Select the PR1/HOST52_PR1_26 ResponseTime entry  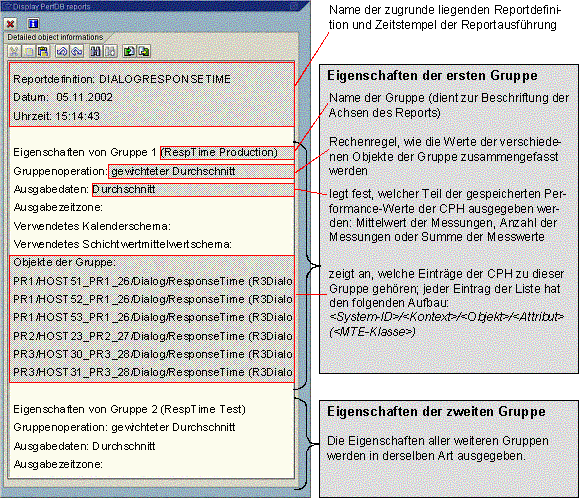click(152, 299)
